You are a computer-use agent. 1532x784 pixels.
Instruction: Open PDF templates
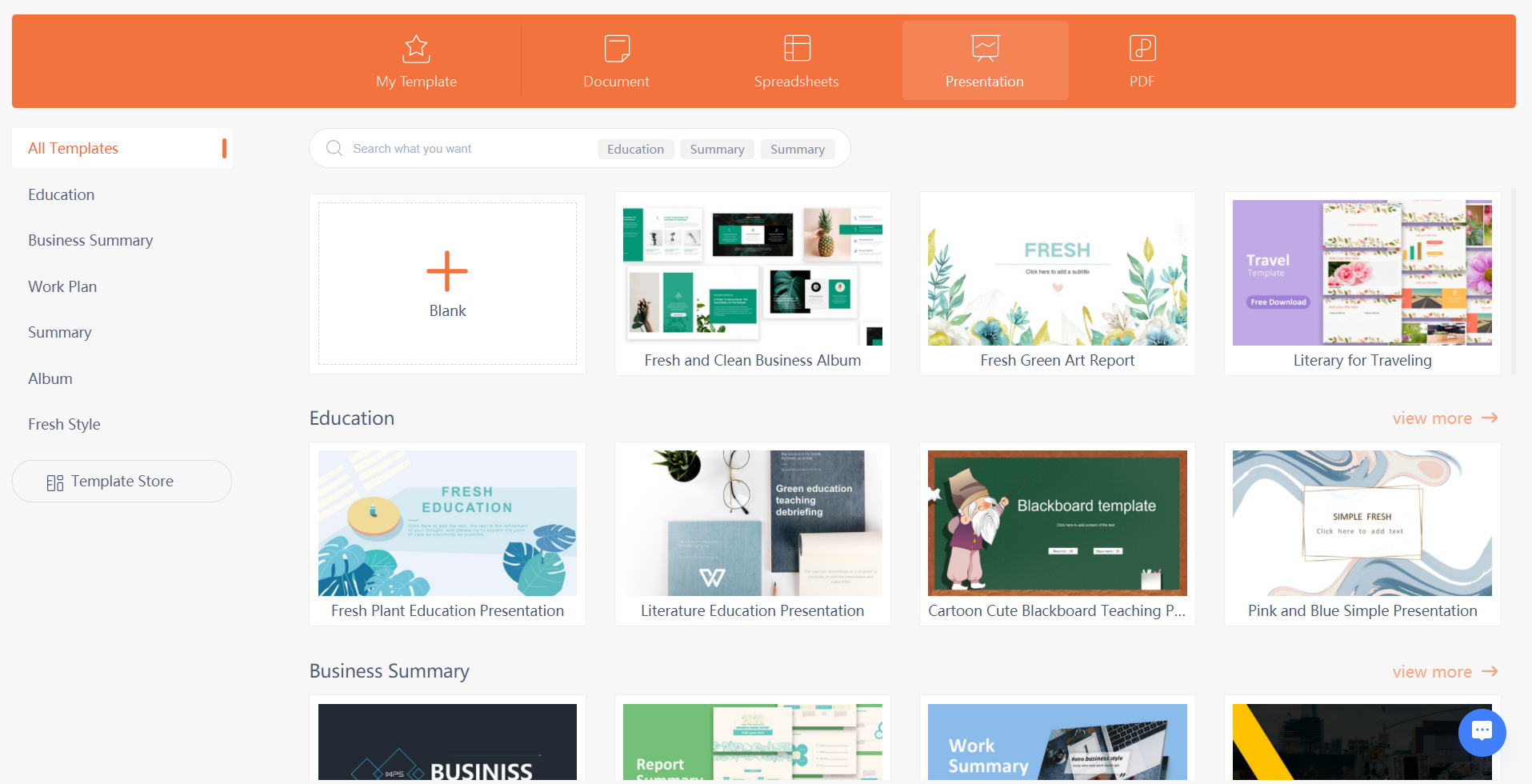(x=1142, y=61)
